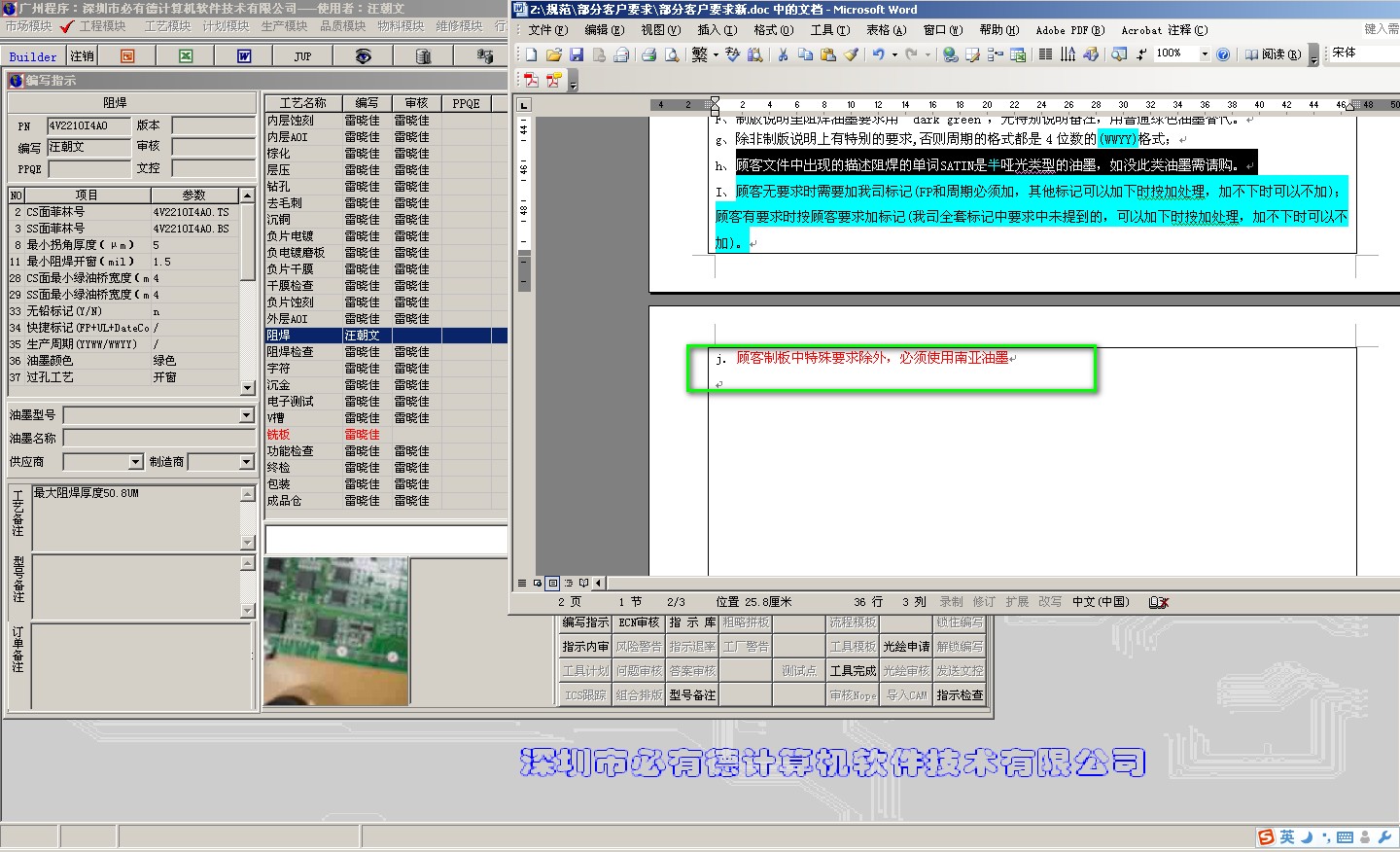Viewport: 1400px width, 852px height.
Task: Open the zoom 100% dropdown in Word
Action: click(1205, 54)
